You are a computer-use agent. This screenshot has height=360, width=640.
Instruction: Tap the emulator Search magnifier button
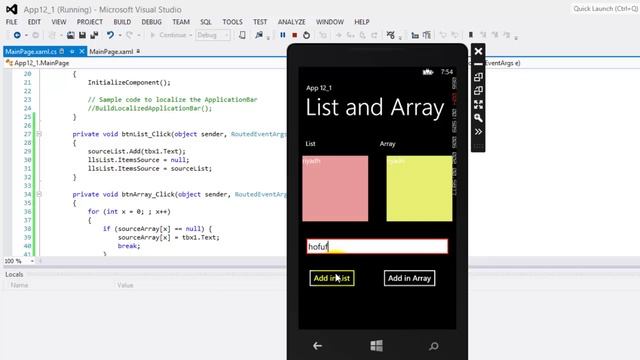tap(434, 346)
